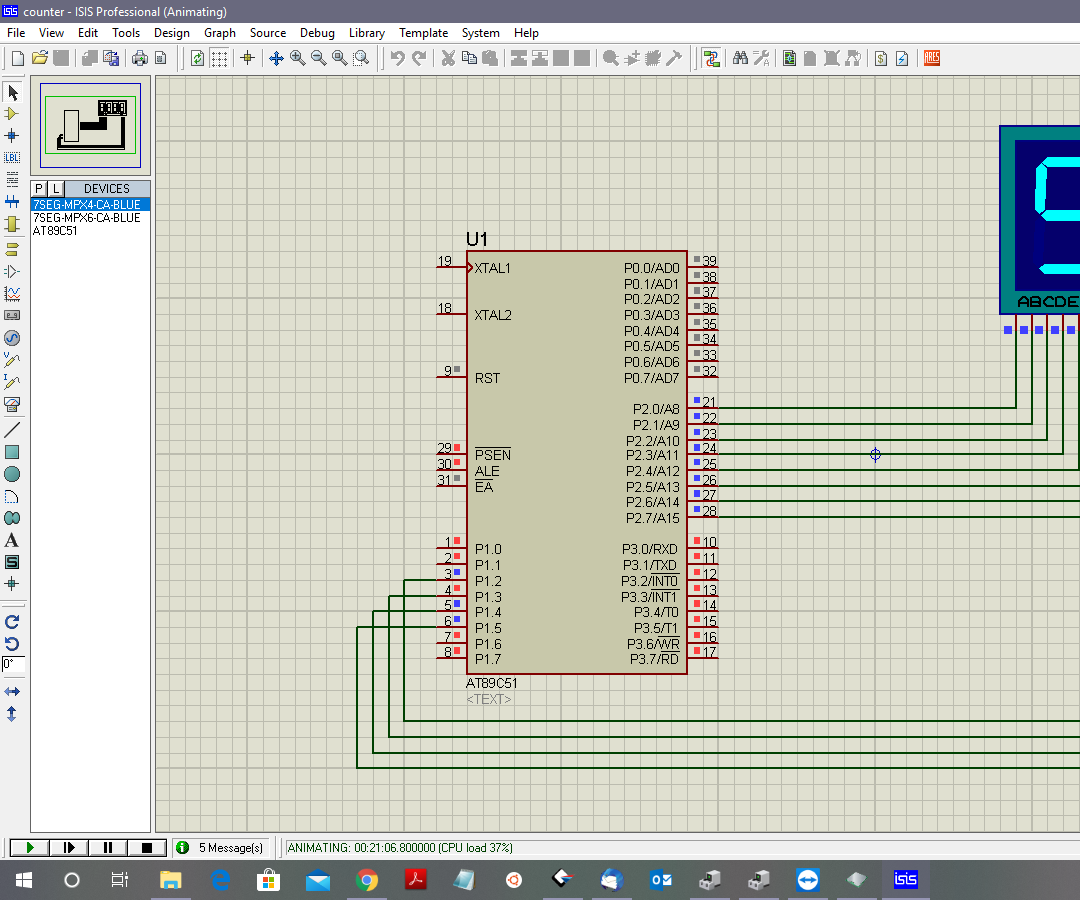Toggle the grid display
This screenshot has width=1080, height=900.
(x=219, y=59)
